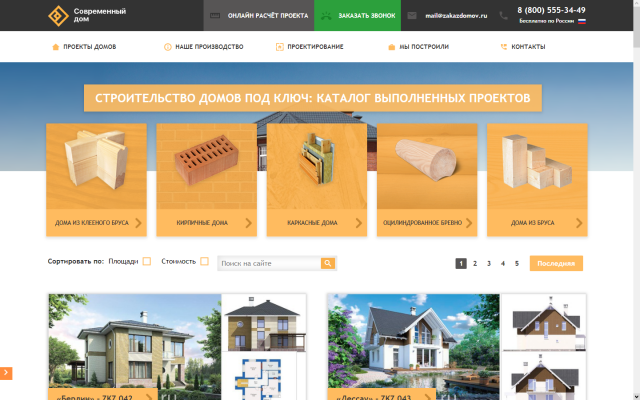This screenshot has height=400, width=640.
Task: Click the info icon beside Наше производство
Action: [x=168, y=47]
